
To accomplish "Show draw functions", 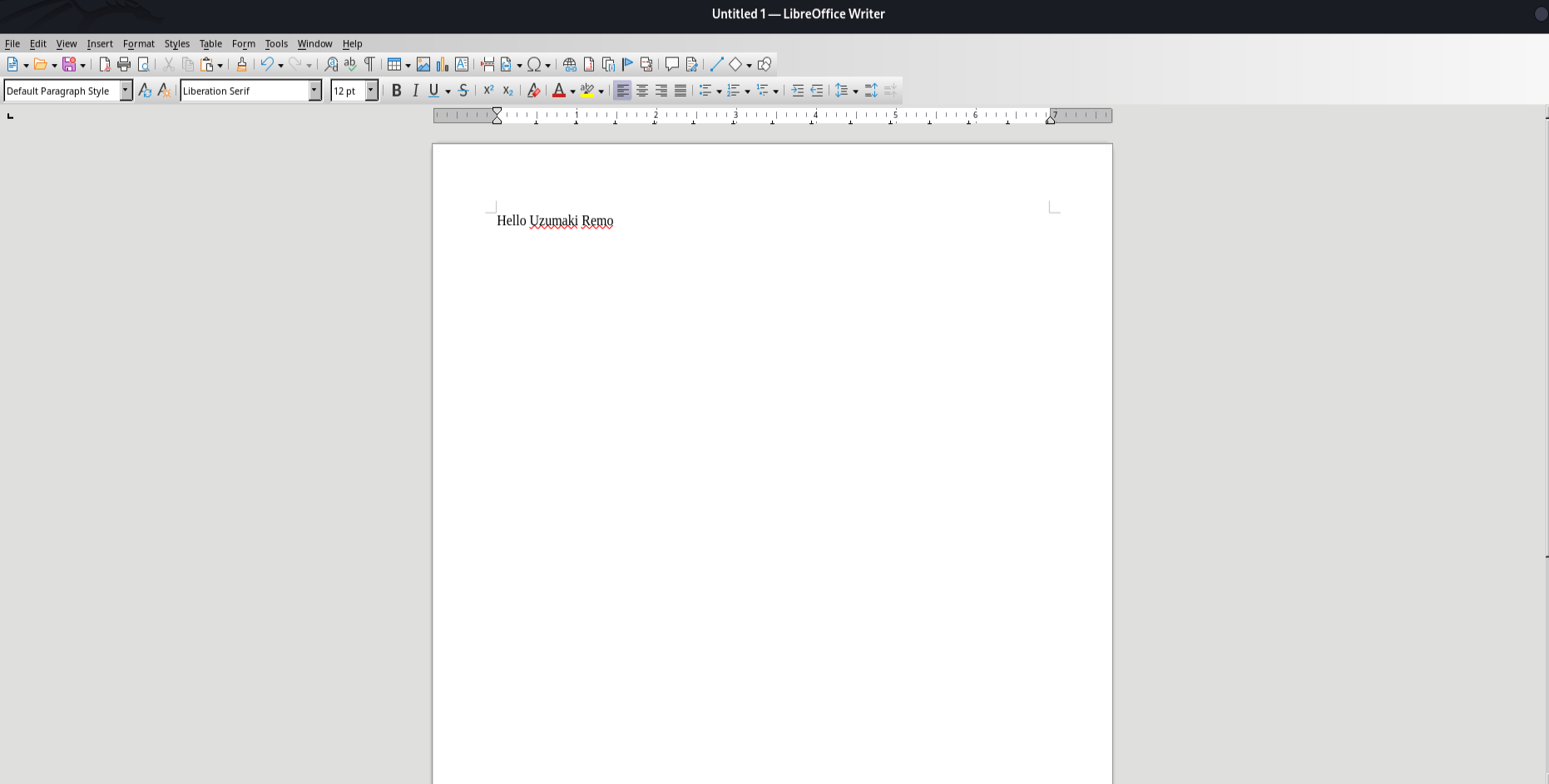I will [765, 64].
